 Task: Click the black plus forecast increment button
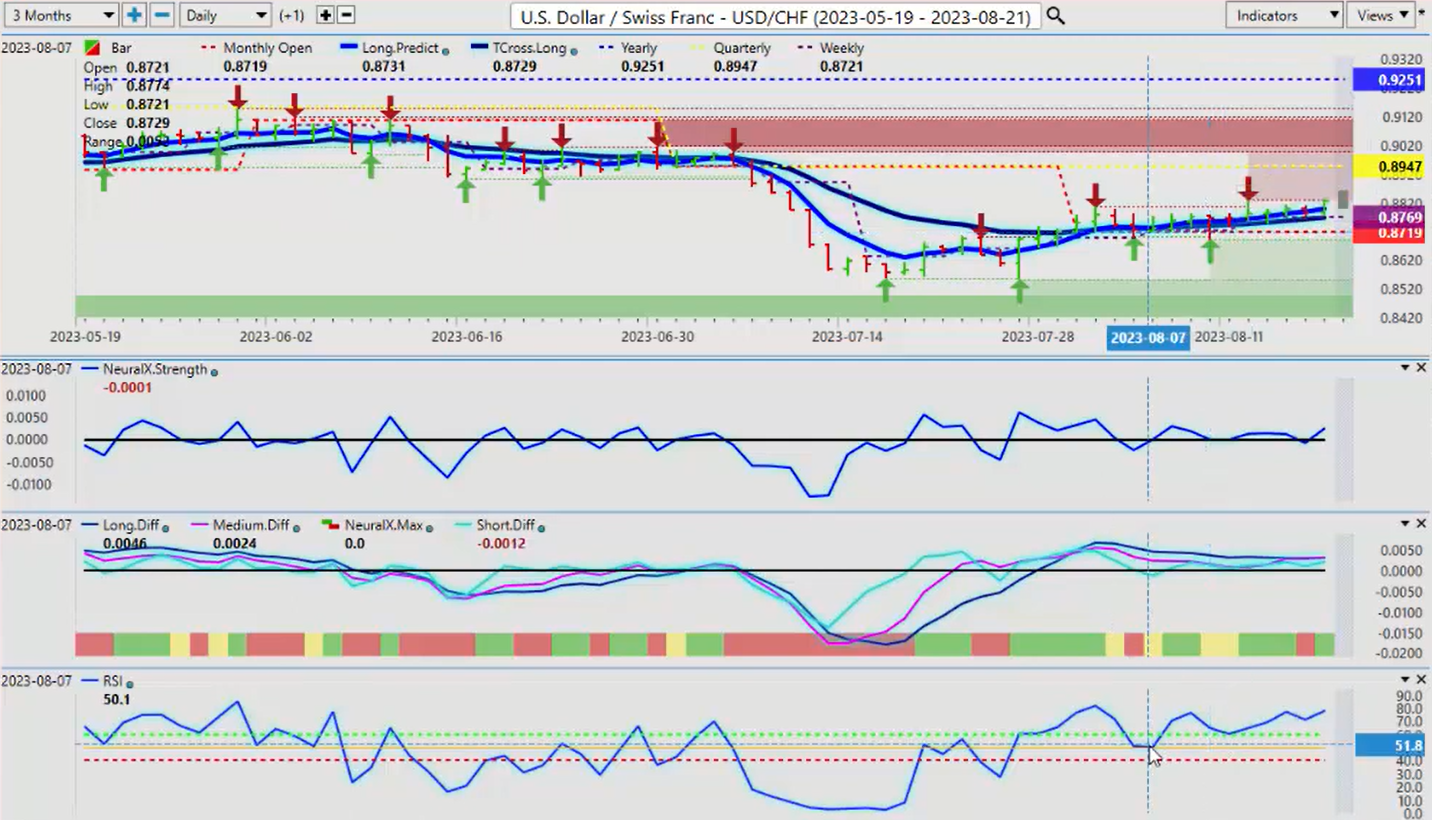[x=325, y=15]
